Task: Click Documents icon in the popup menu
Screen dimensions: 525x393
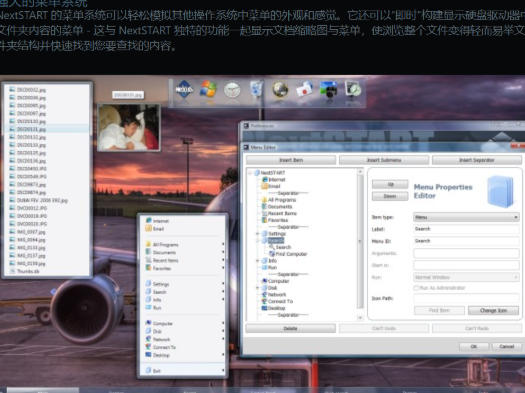Action: pyautogui.click(x=149, y=252)
